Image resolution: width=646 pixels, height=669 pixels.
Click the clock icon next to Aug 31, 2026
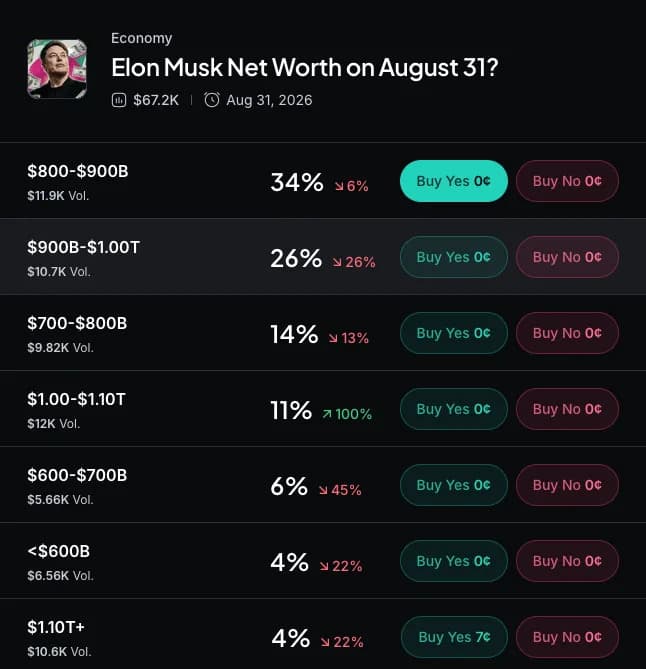[x=212, y=100]
